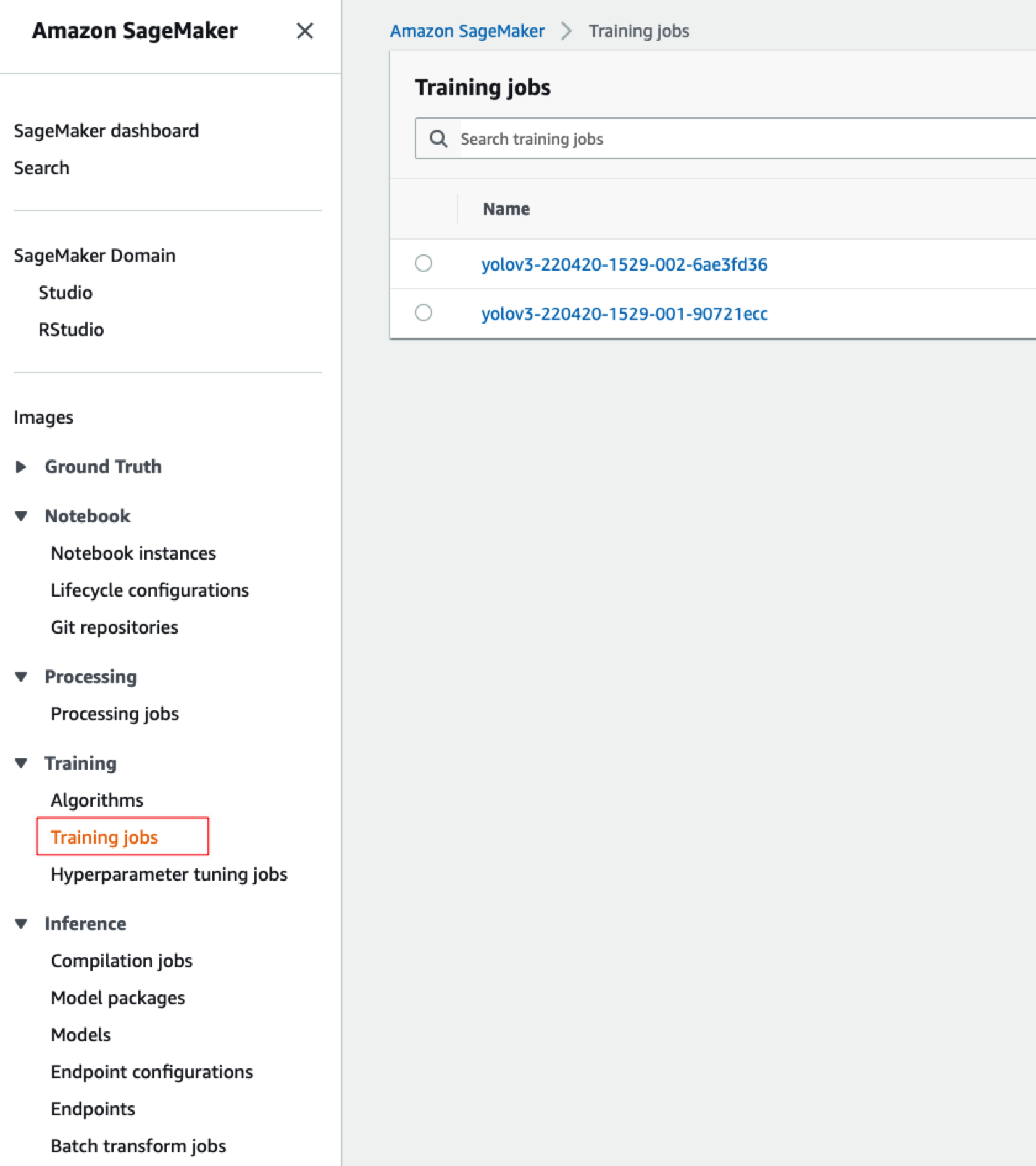
Task: Close the Amazon SageMaker navigation panel
Action: [x=304, y=31]
